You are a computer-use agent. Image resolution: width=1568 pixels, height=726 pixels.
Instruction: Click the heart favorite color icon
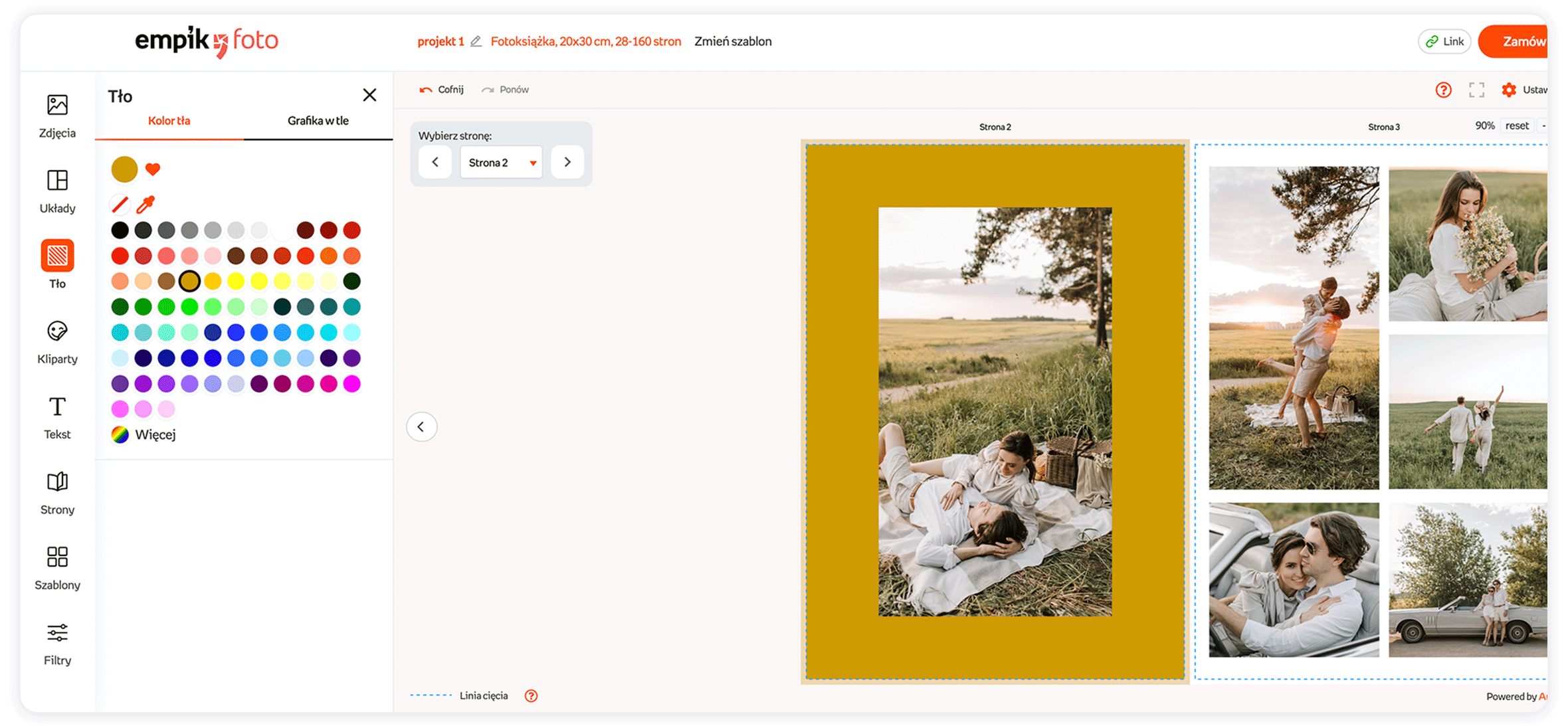click(x=153, y=169)
